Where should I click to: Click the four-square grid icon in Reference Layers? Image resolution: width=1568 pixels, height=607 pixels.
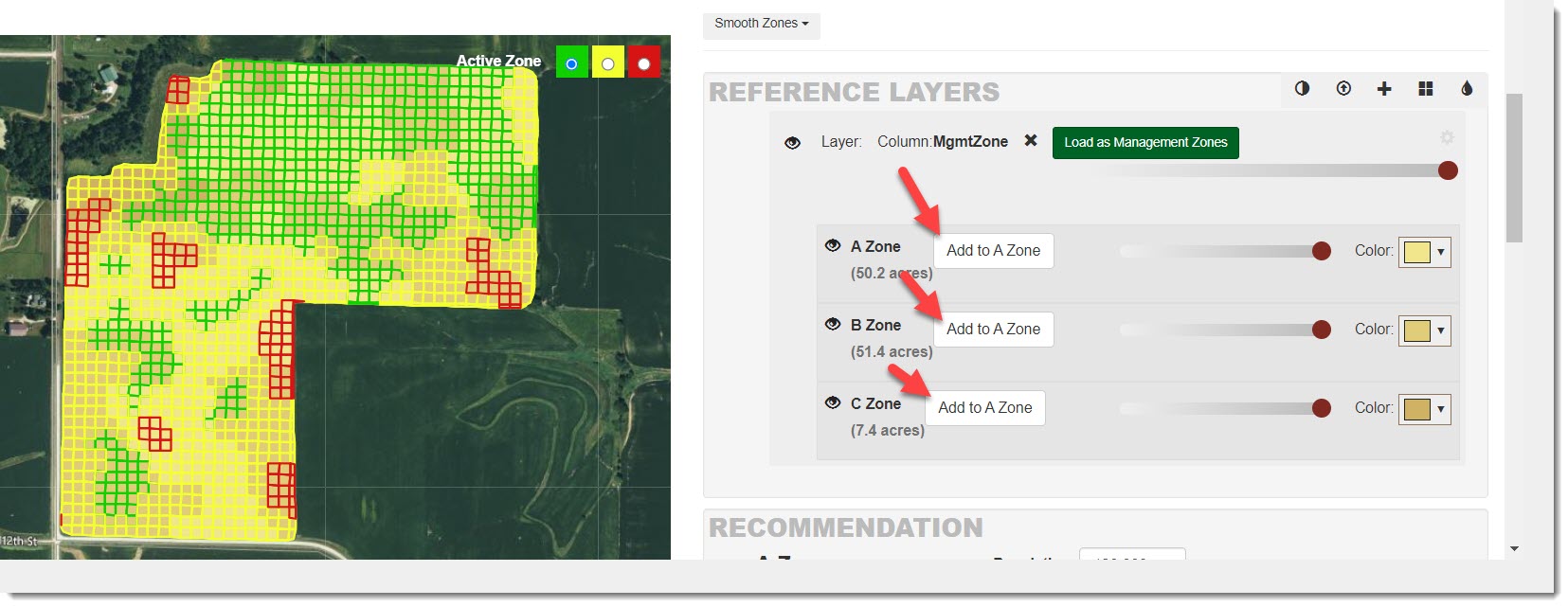(x=1426, y=88)
